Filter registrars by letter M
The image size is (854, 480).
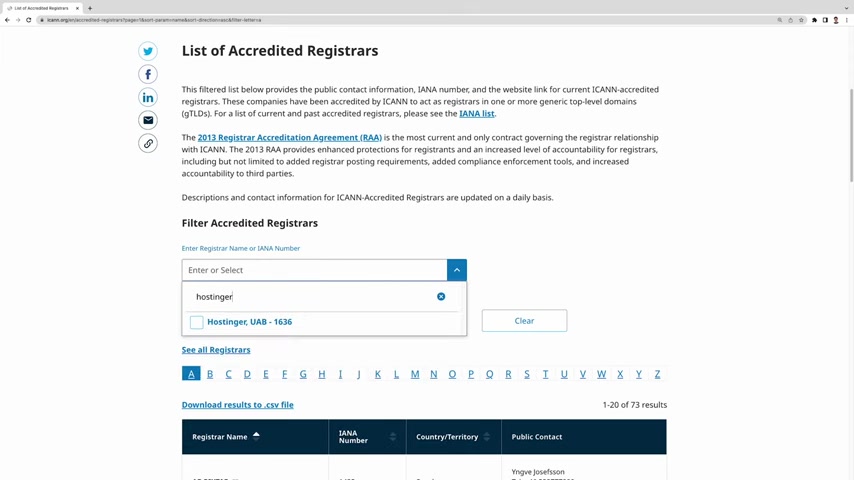click(x=415, y=374)
